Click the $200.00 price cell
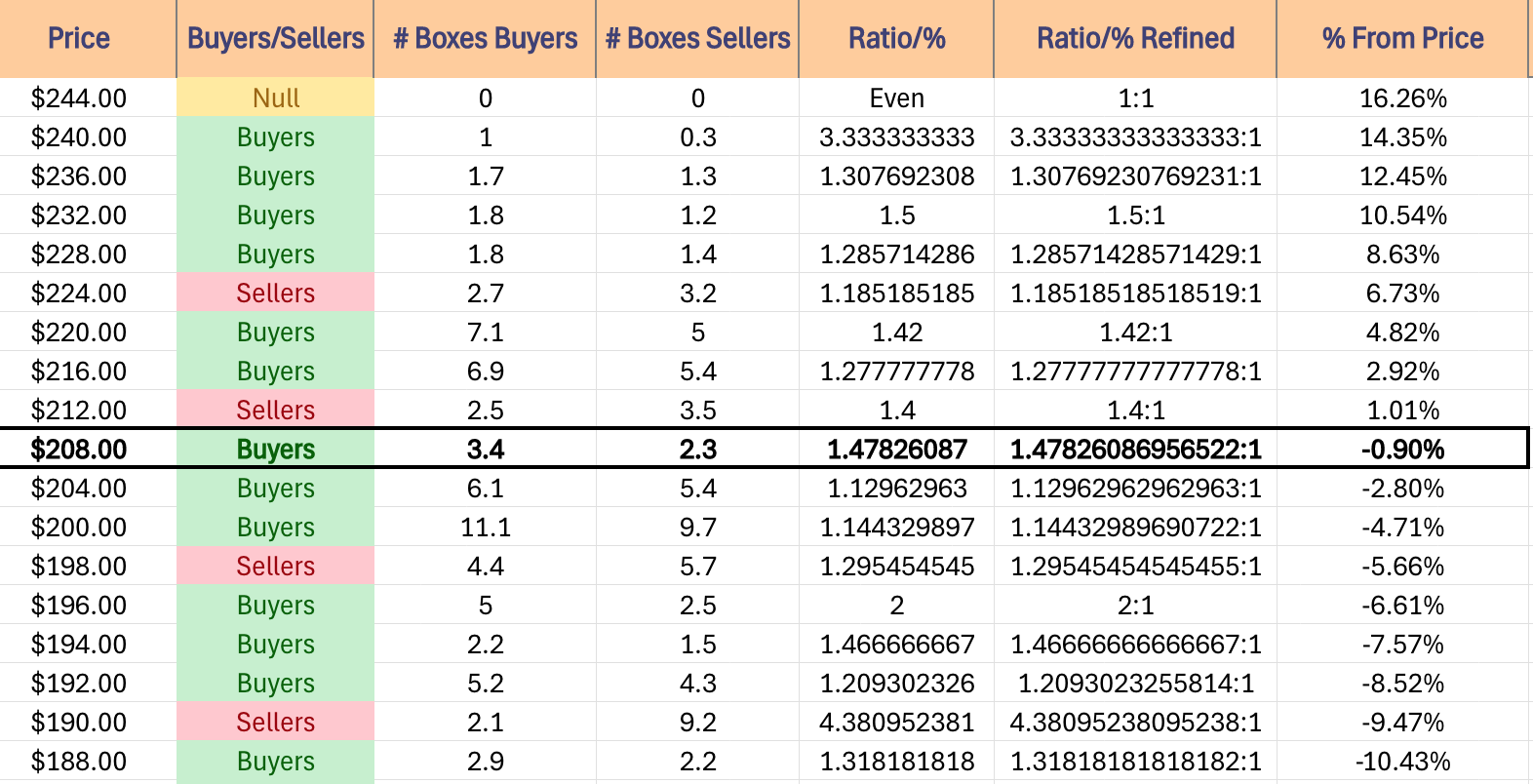Screen dimensions: 1533x784 (88, 527)
